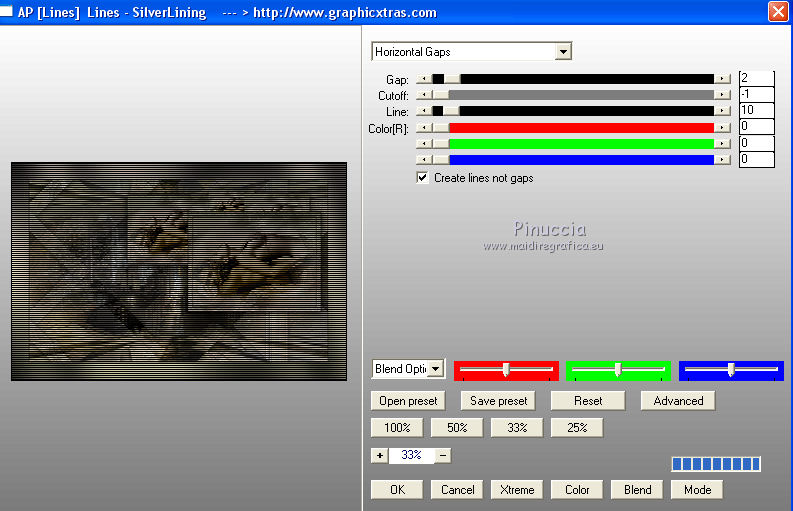This screenshot has height=511, width=793.
Task: Adjust the red blend slider
Action: click(x=506, y=370)
